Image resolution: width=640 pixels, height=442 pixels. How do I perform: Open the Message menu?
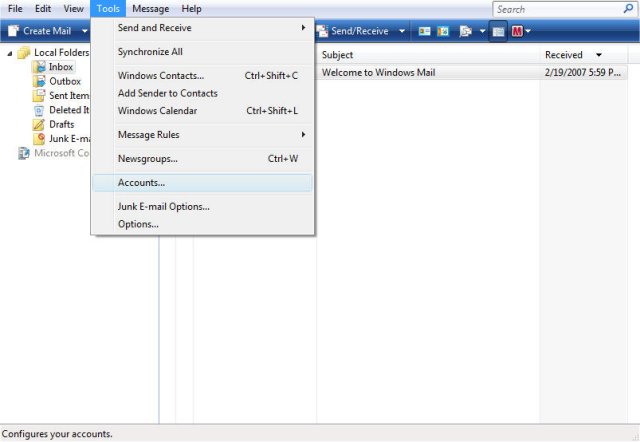(x=151, y=9)
